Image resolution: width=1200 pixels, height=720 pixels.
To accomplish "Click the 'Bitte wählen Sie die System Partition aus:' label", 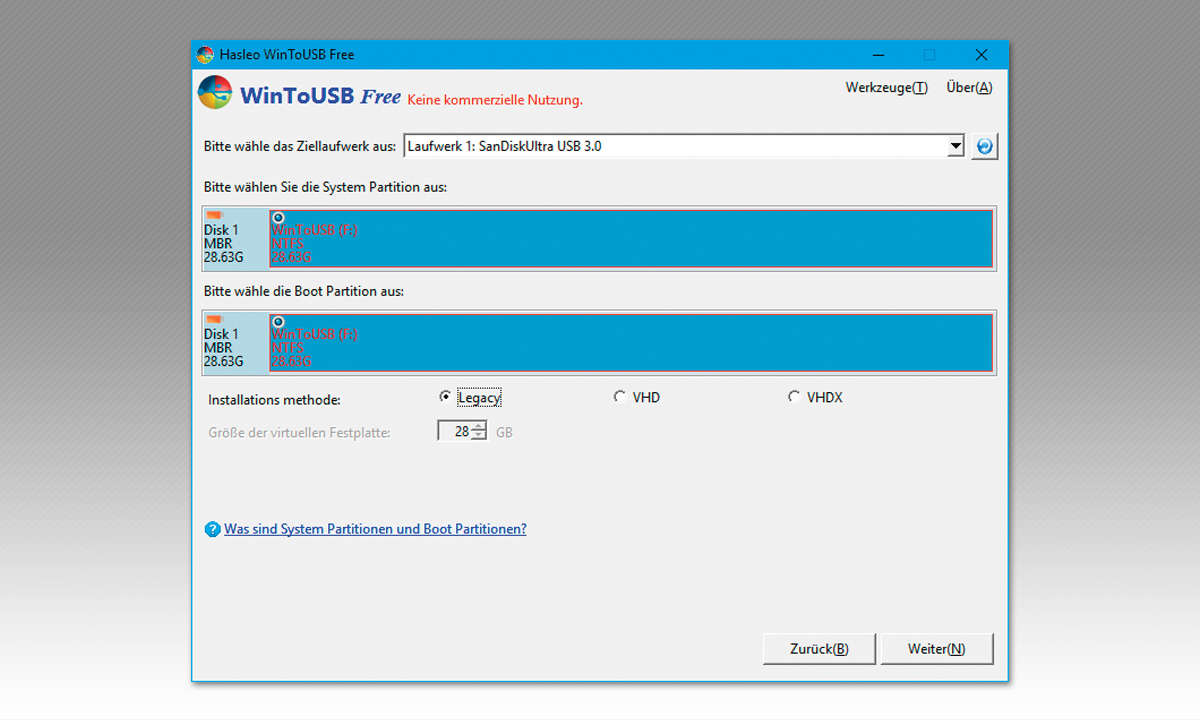I will pos(325,188).
